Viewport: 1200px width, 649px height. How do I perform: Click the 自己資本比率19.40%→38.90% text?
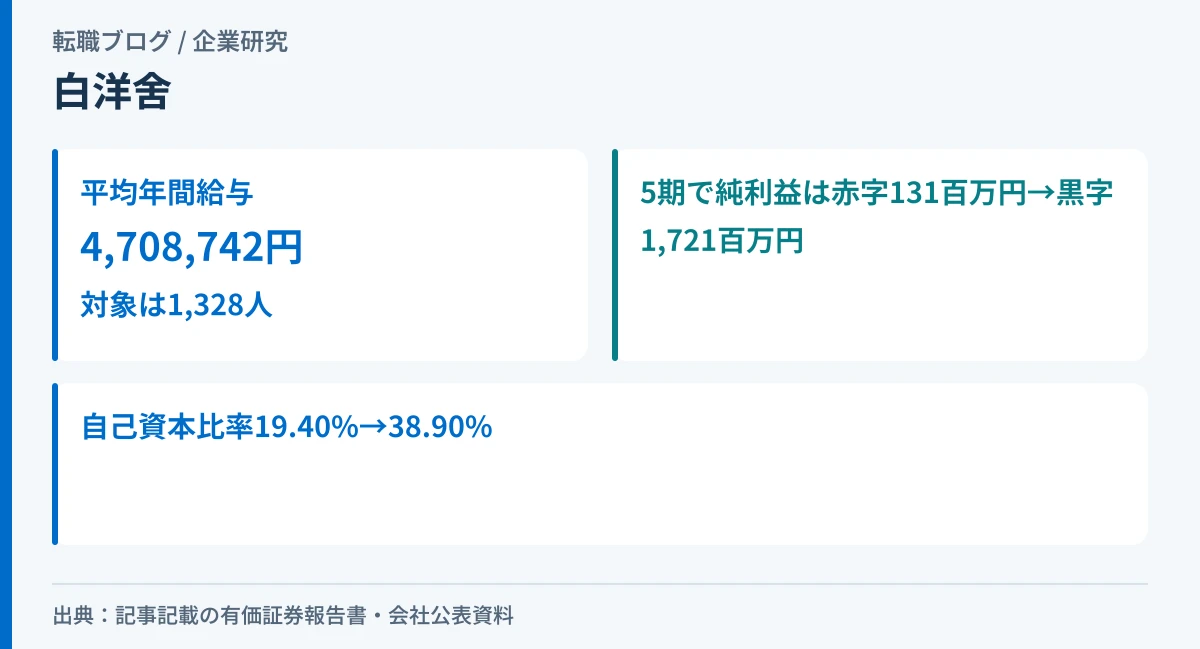[x=286, y=427]
